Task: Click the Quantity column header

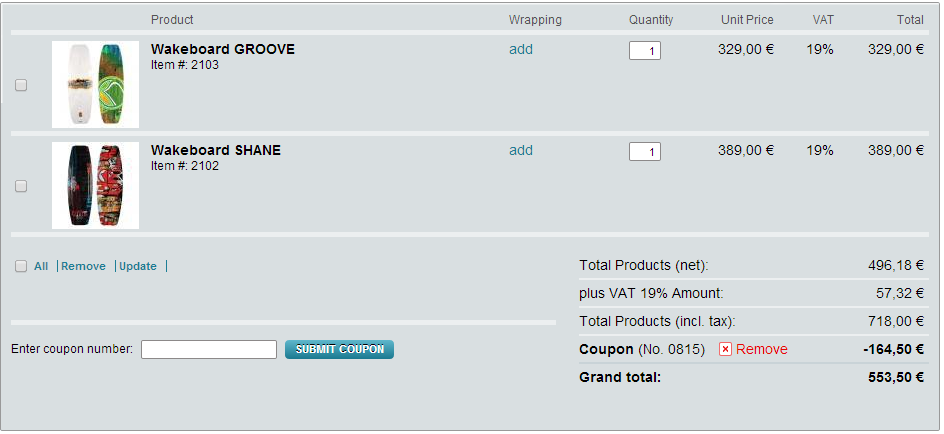Action: 651,20
